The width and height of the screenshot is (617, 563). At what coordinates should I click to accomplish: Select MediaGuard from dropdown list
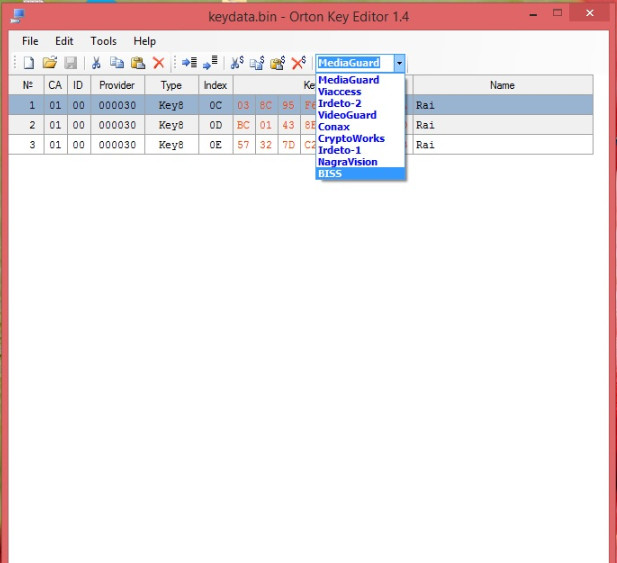tap(360, 80)
